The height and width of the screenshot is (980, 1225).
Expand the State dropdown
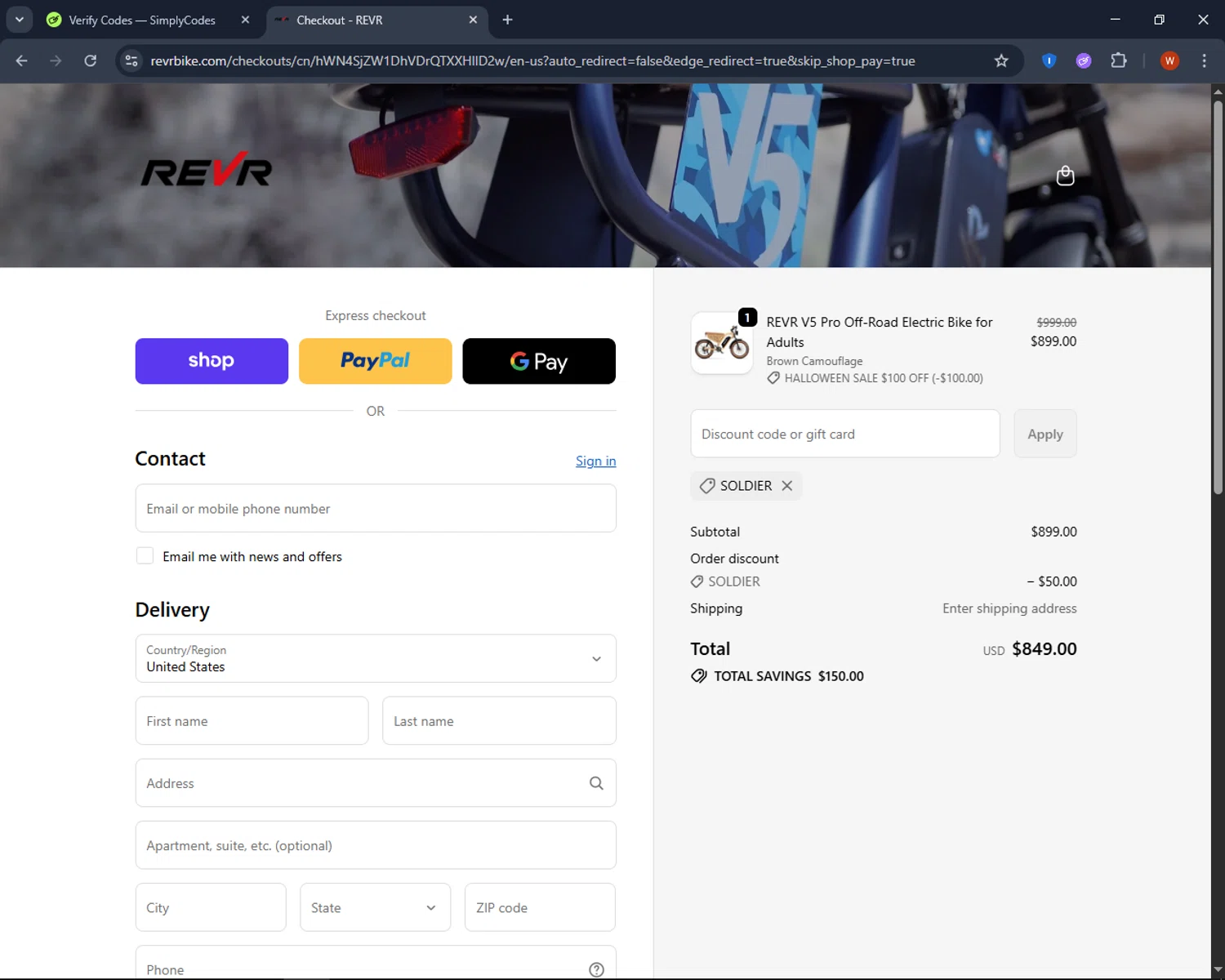[x=376, y=907]
